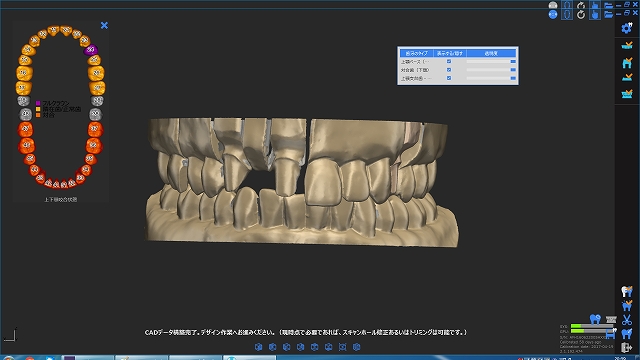The height and width of the screenshot is (360, 640).
Task: Click the middle visibility-toggle column header
Action: click(449, 53)
